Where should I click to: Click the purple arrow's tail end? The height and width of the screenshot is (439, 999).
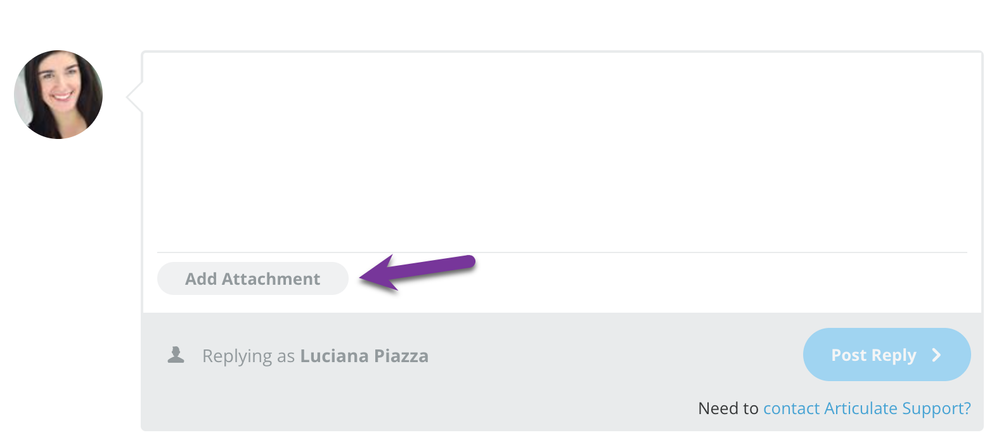(x=466, y=263)
